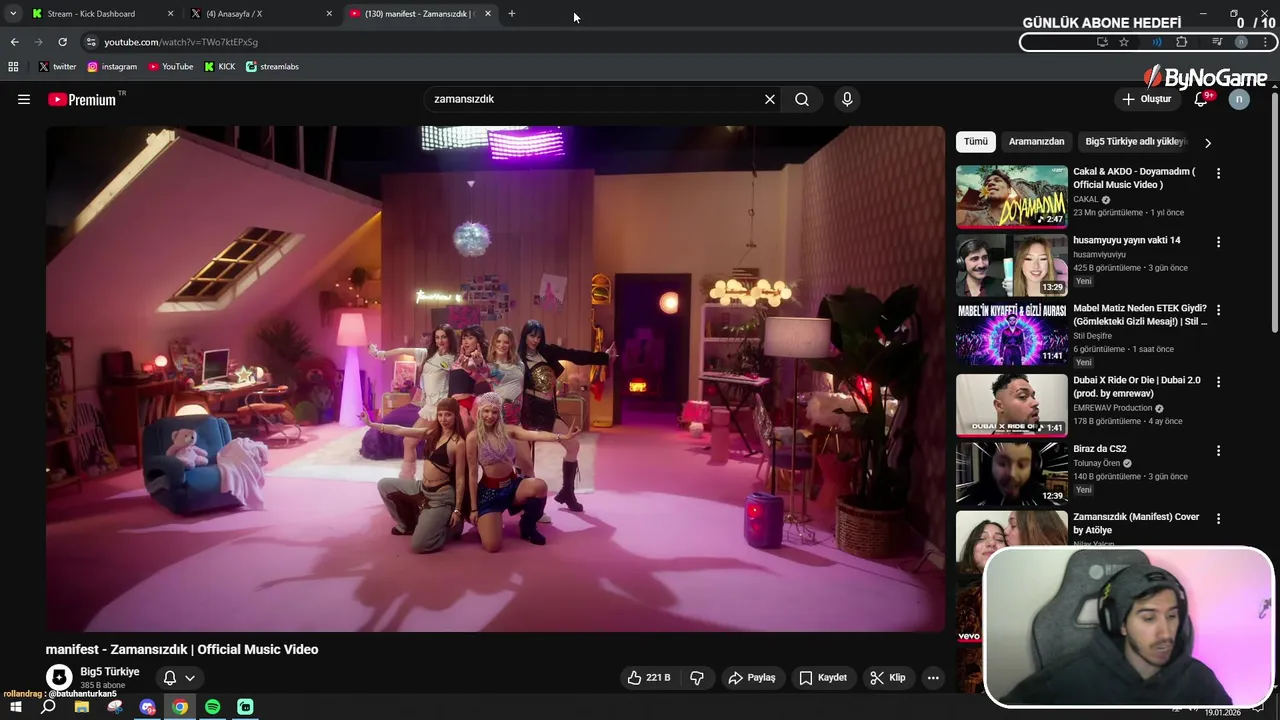Open options for husamyuyu yayın vakti 14

click(1218, 242)
